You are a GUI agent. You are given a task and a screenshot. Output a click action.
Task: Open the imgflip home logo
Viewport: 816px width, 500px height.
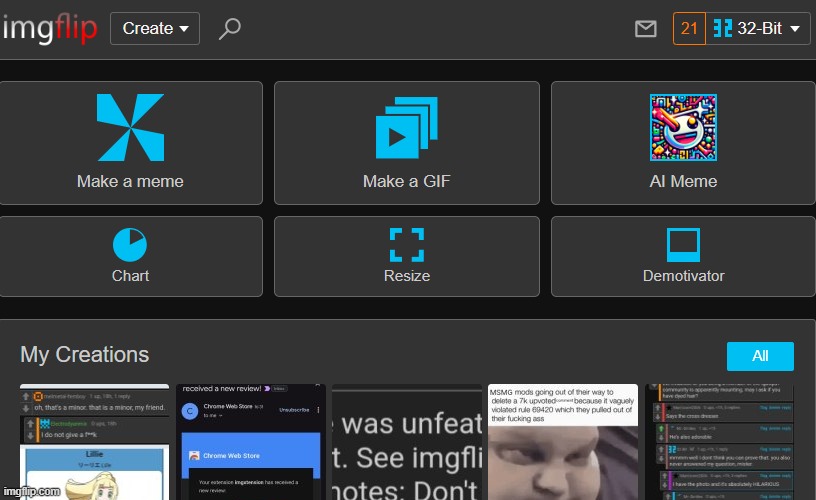click(x=50, y=28)
